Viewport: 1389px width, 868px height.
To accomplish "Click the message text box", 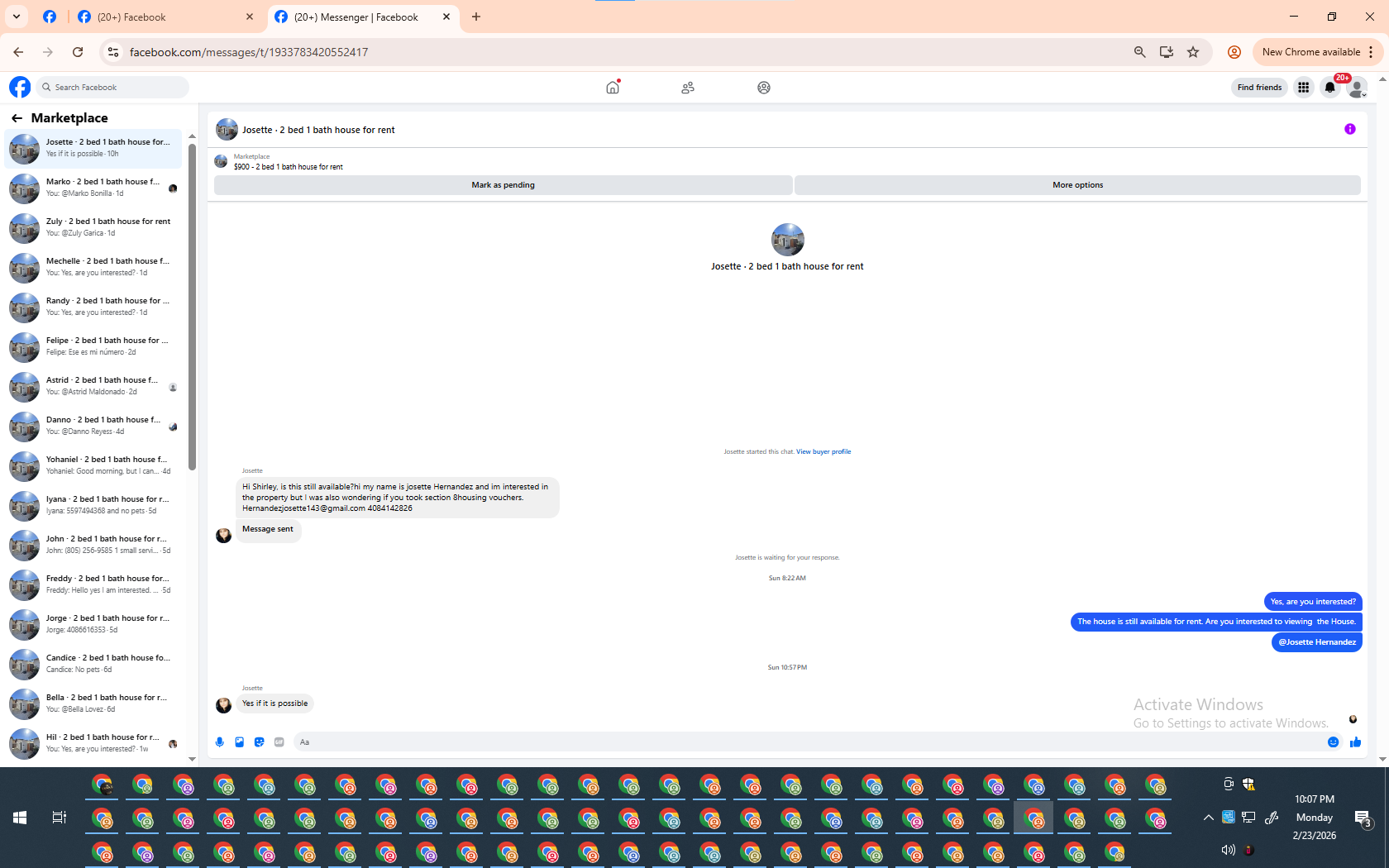I will tap(810, 742).
